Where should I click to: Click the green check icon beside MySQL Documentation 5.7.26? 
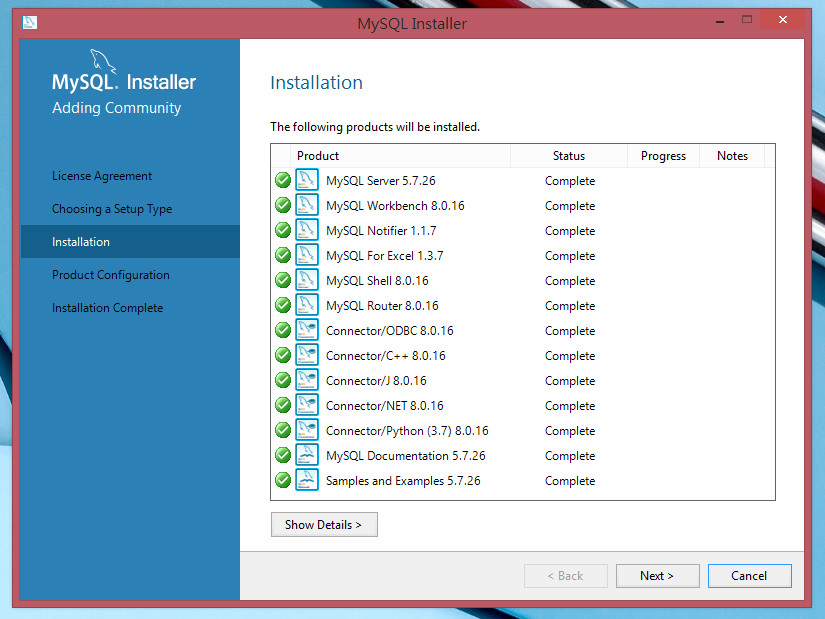[283, 455]
